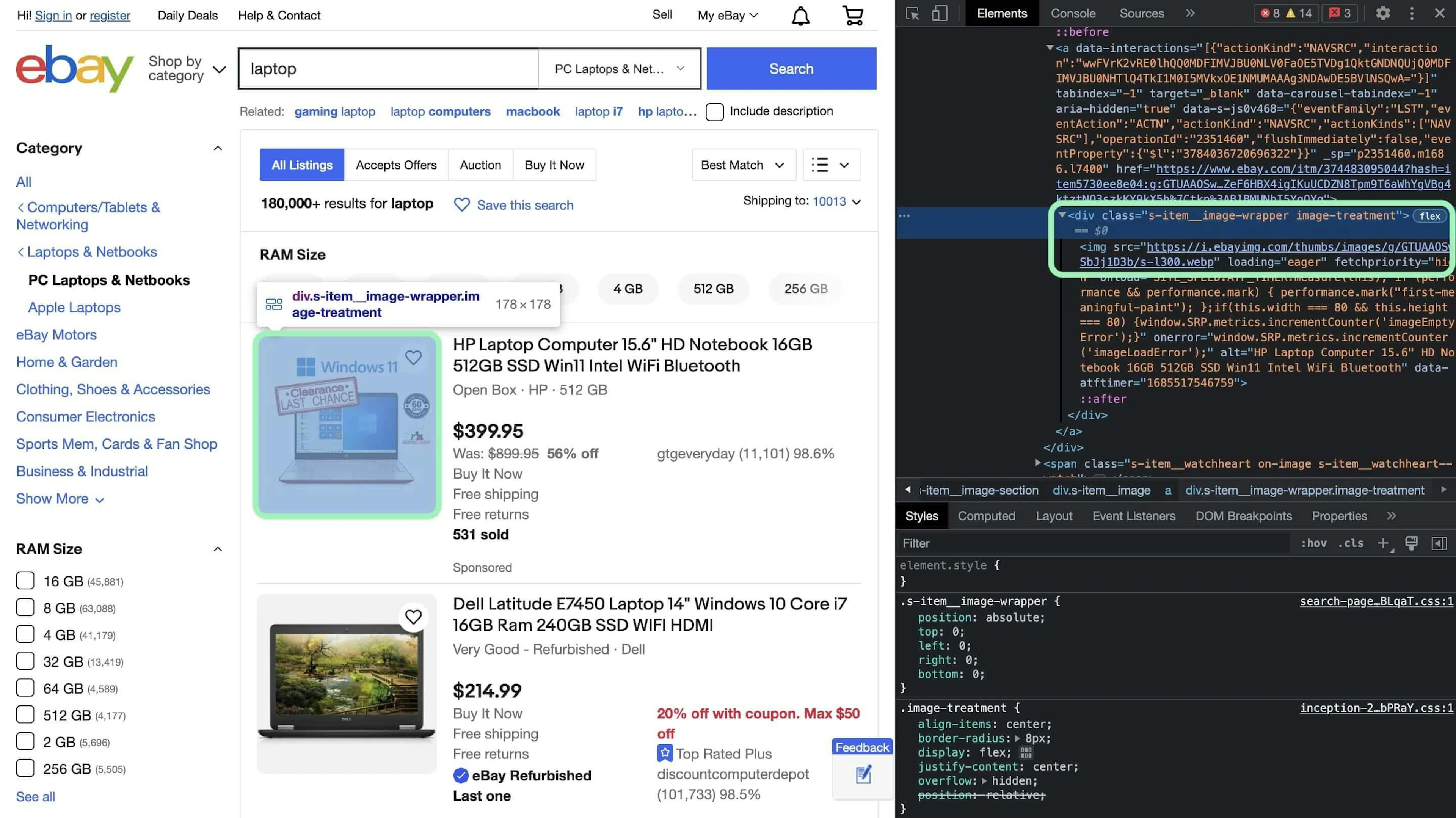Check the 16 GB RAM filter
The height and width of the screenshot is (818, 1456).
click(25, 581)
